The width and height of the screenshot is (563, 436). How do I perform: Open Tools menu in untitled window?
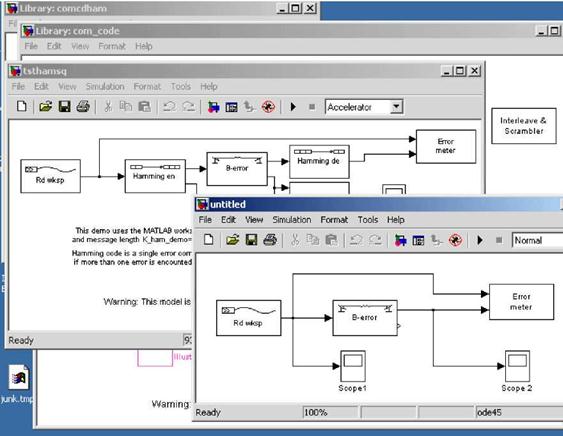coord(368,219)
